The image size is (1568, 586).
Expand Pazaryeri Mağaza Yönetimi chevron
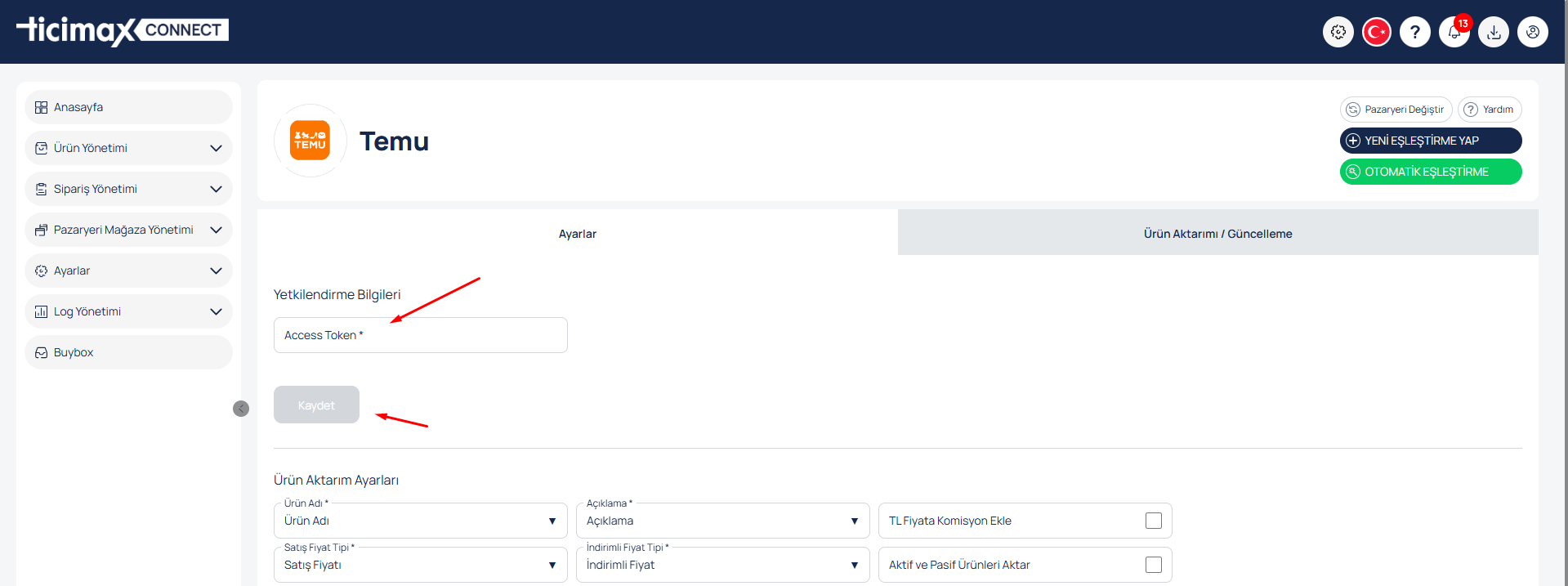coord(216,230)
